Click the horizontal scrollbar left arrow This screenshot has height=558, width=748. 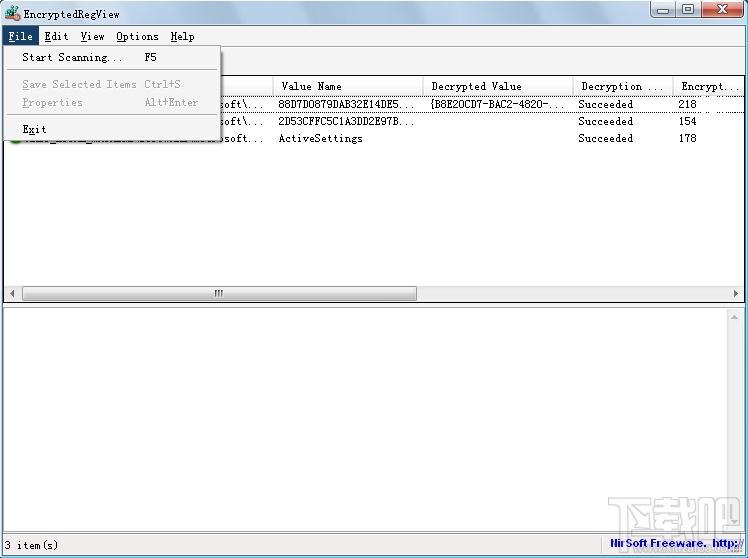pos(12,293)
